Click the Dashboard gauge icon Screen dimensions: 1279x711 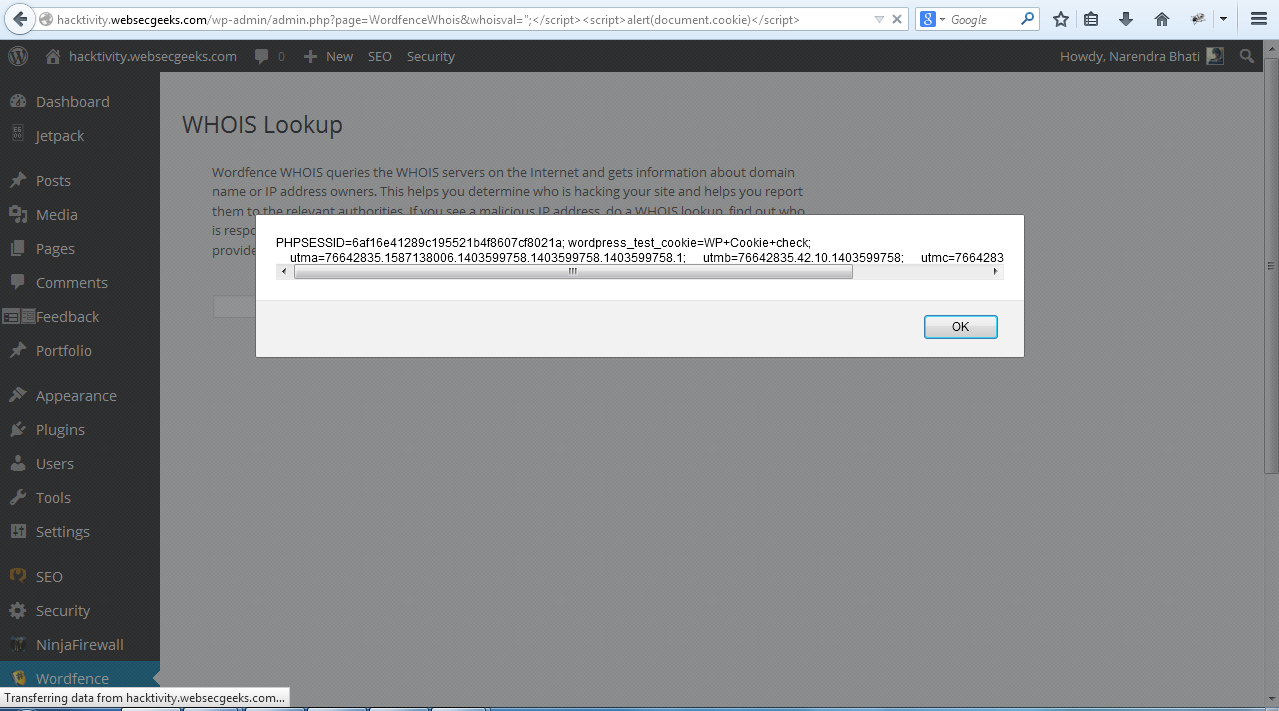18,101
